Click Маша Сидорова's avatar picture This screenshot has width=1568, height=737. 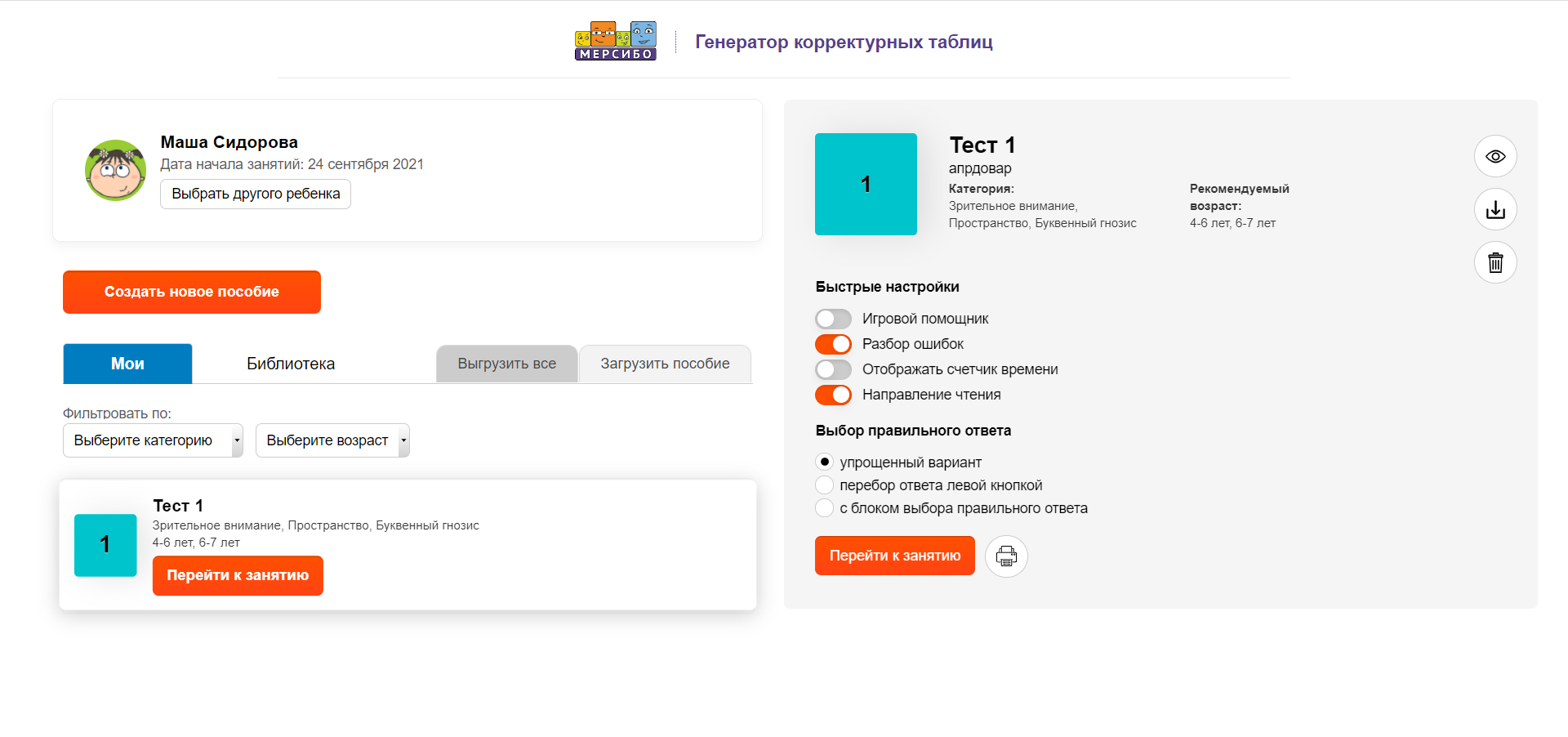click(x=115, y=170)
